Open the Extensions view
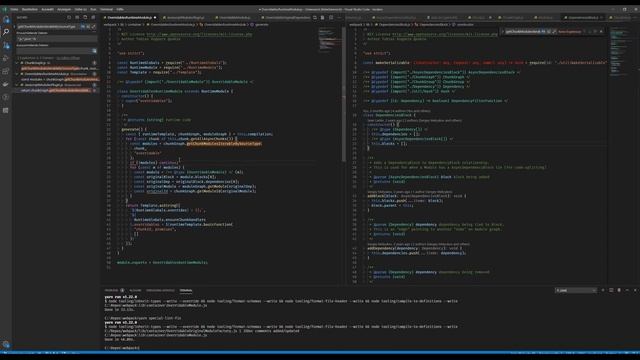Viewport: 640px width, 360px height. click(x=6, y=71)
